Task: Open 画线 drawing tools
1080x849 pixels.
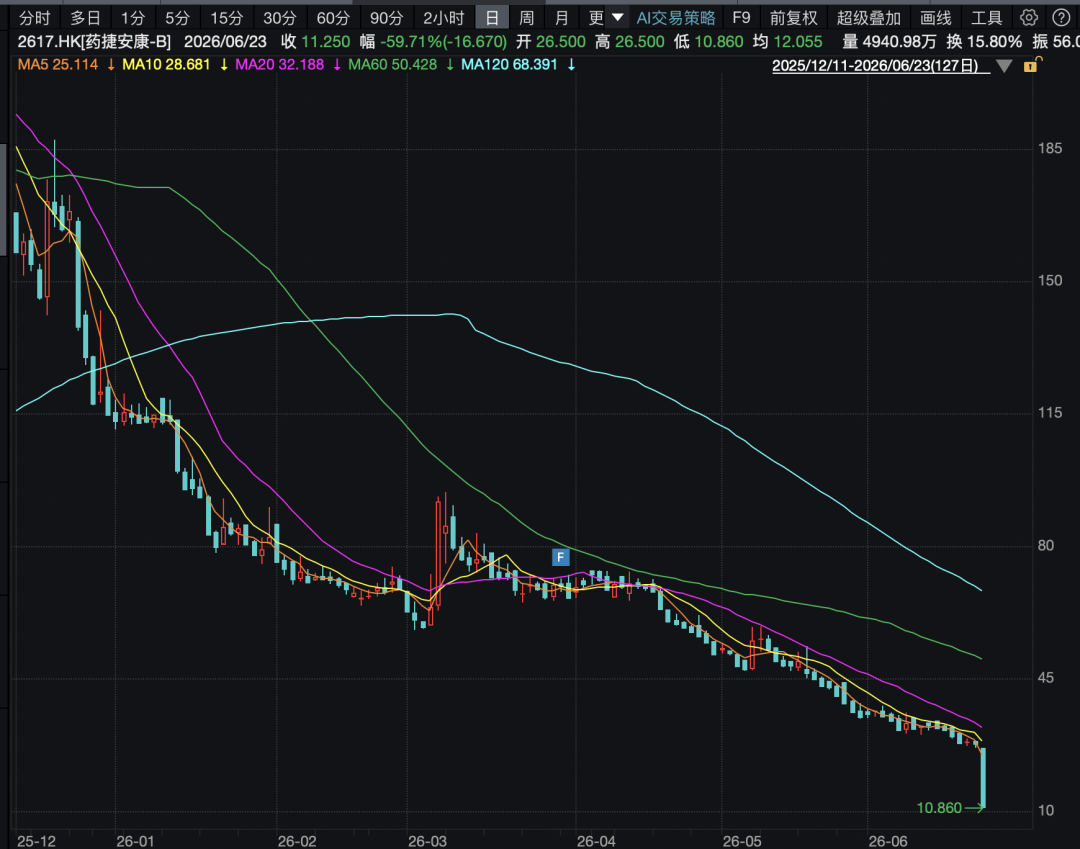Action: [x=935, y=18]
